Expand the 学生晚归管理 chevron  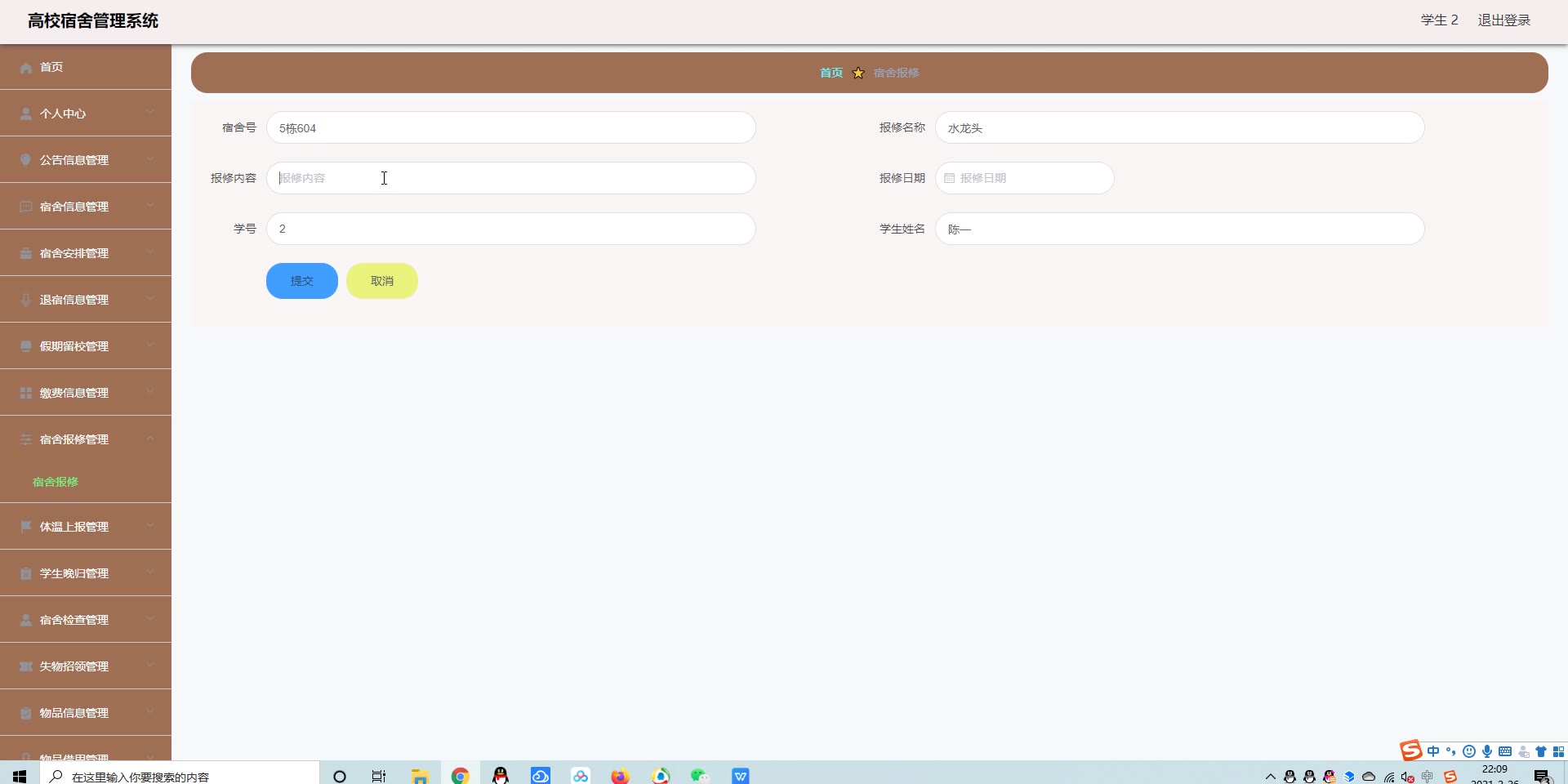click(150, 572)
